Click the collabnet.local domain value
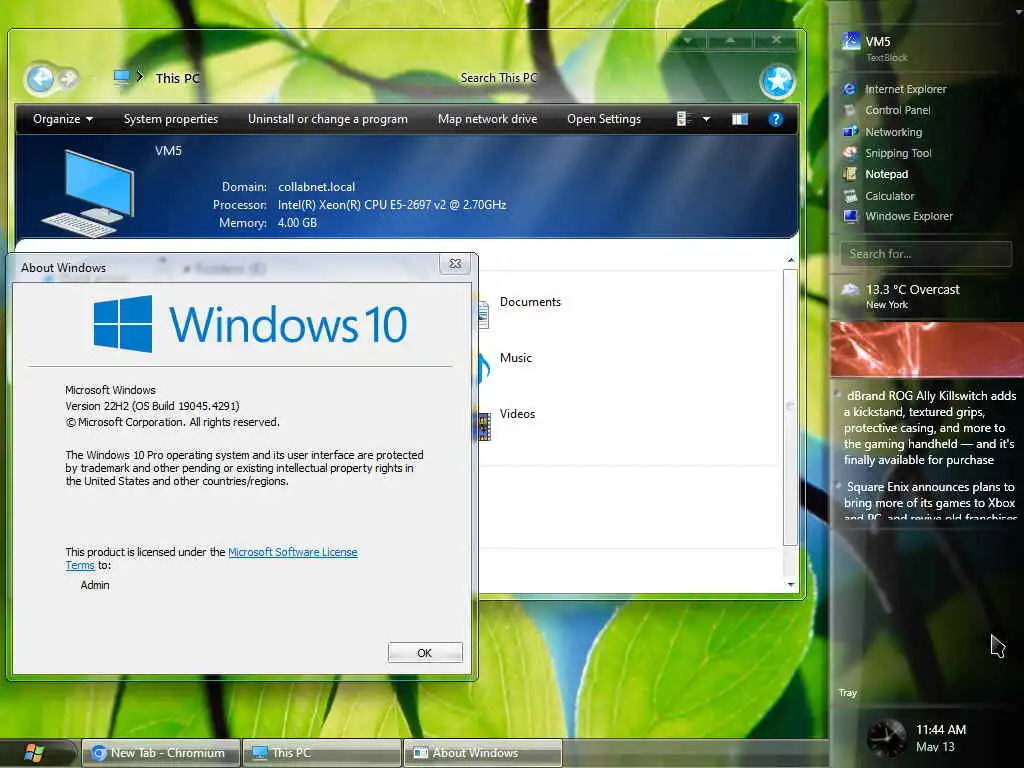1024x768 pixels. tap(316, 187)
